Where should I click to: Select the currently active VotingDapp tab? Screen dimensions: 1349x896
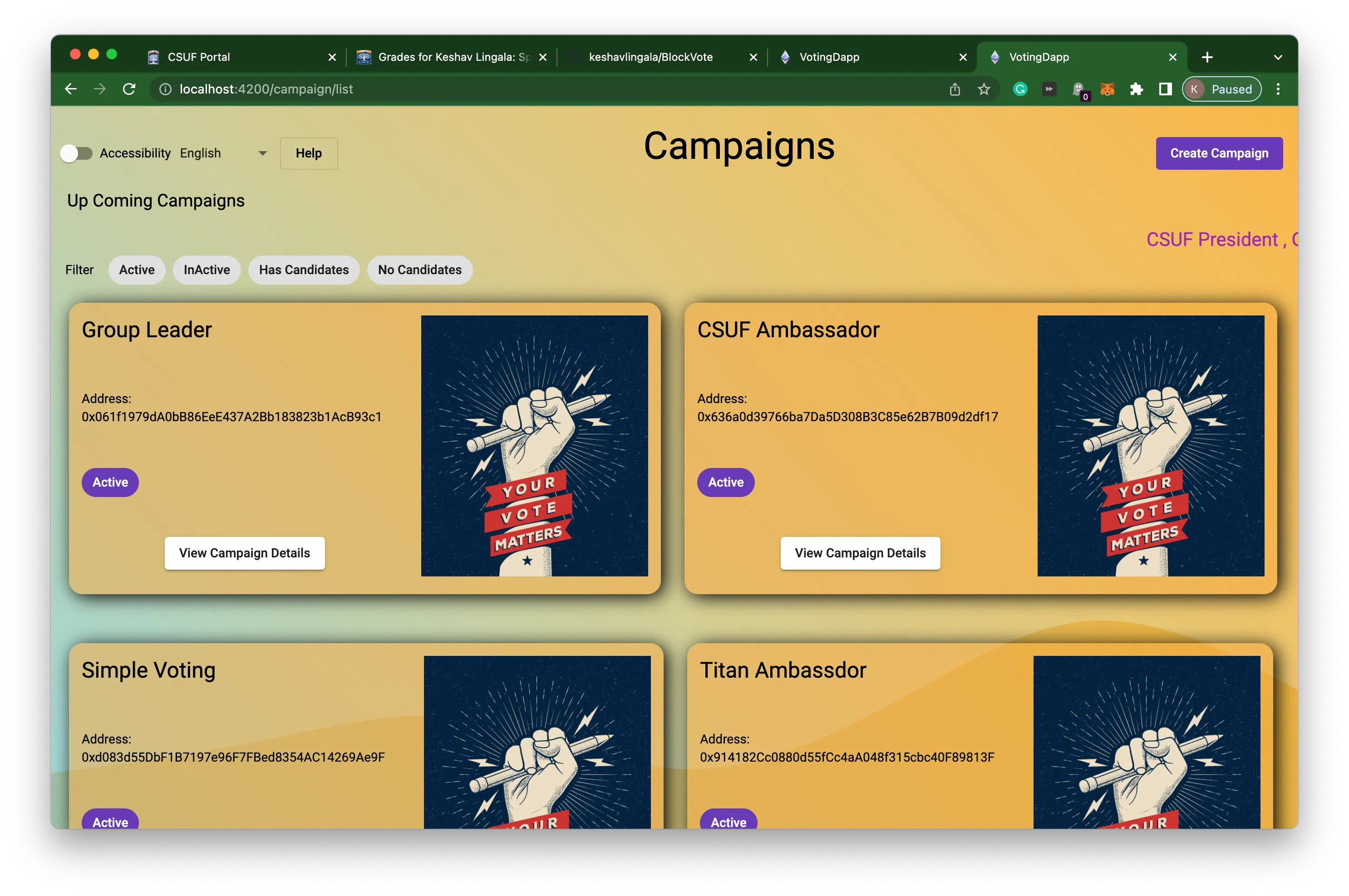coord(1082,57)
